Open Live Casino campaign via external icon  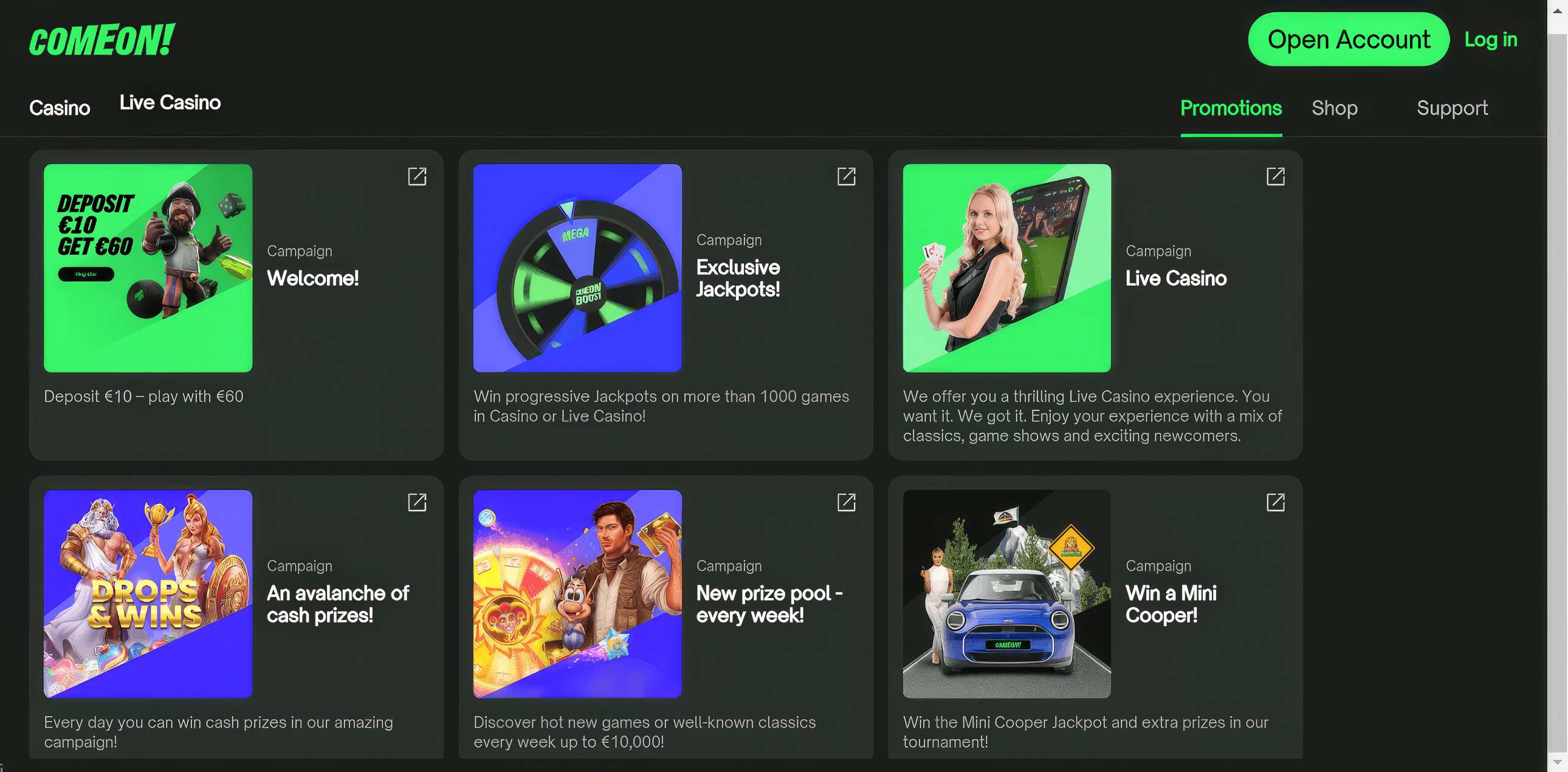coord(1275,176)
